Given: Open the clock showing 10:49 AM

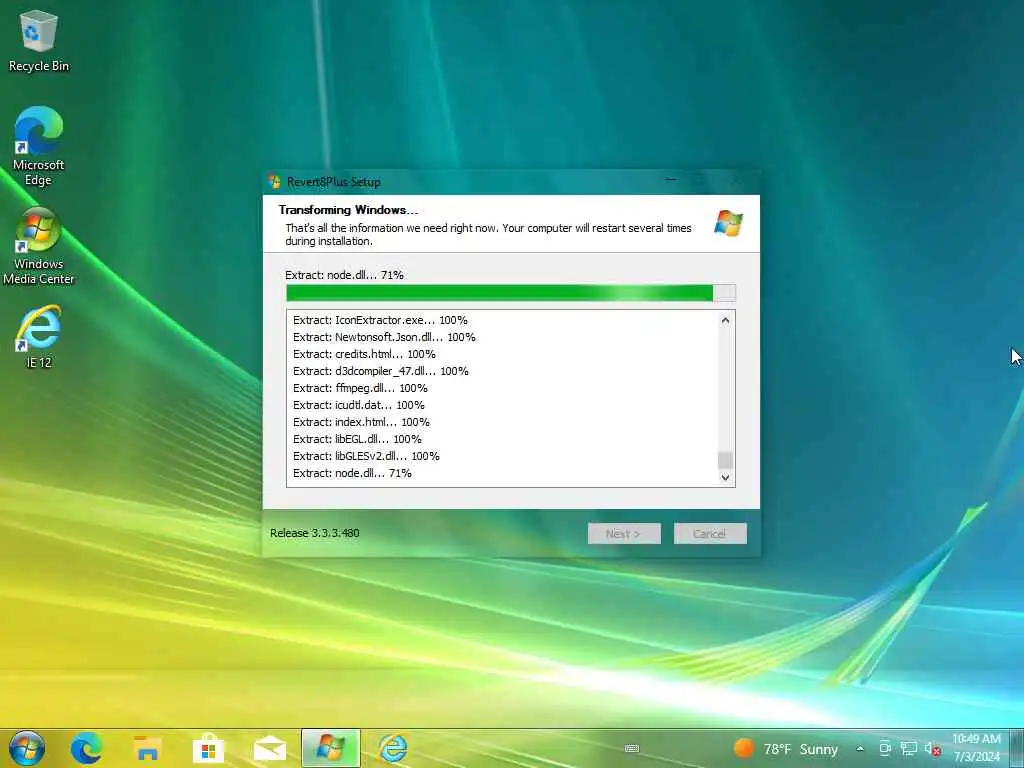Looking at the screenshot, I should [976, 748].
